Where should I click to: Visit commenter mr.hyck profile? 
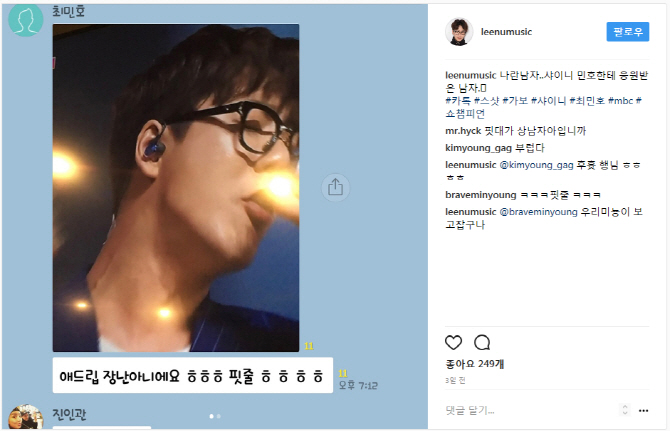(463, 131)
